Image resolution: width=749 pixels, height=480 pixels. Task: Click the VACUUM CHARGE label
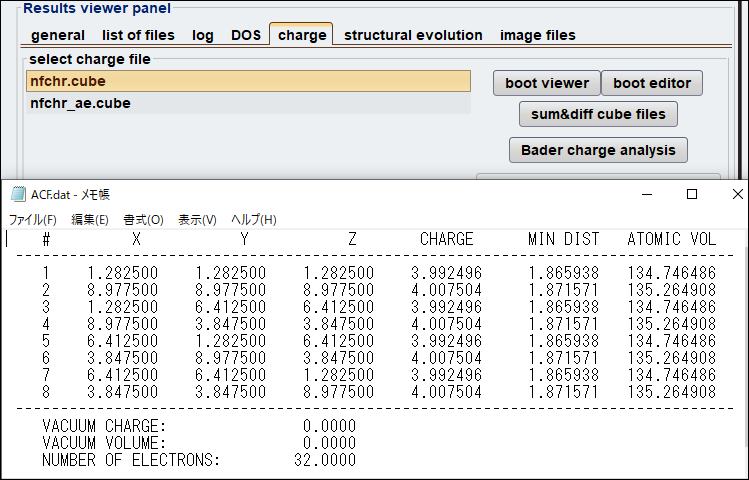click(x=104, y=426)
